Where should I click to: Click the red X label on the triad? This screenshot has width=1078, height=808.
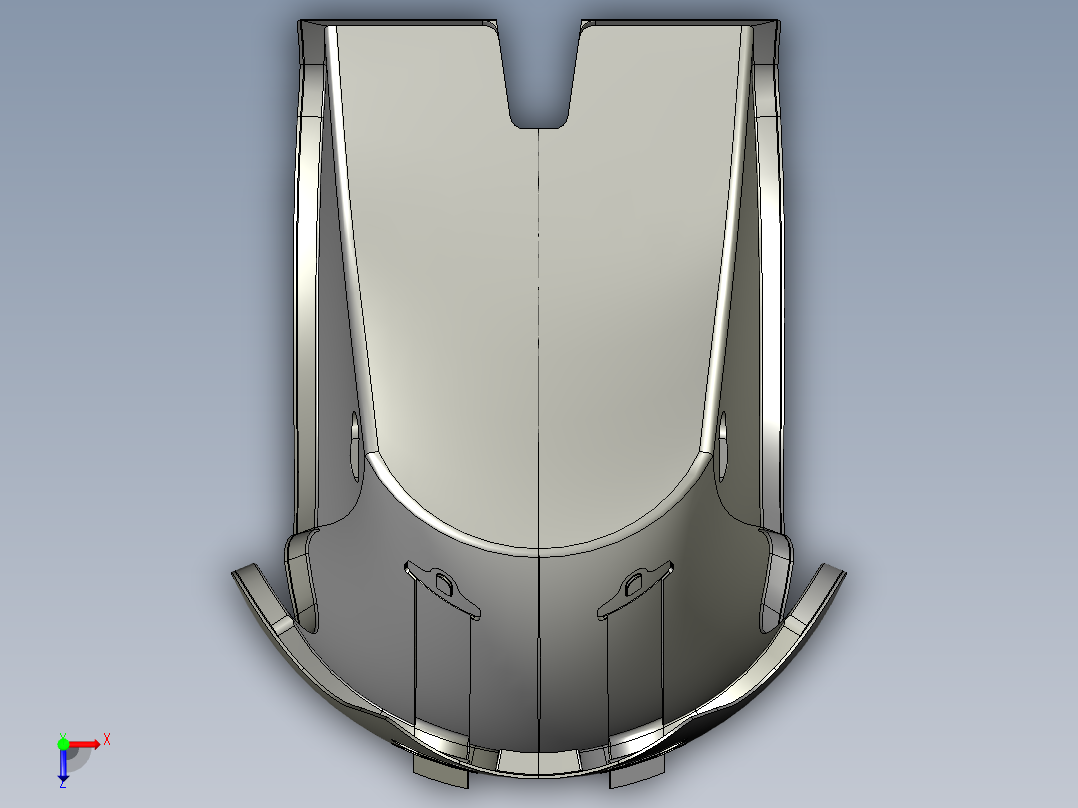(x=107, y=738)
